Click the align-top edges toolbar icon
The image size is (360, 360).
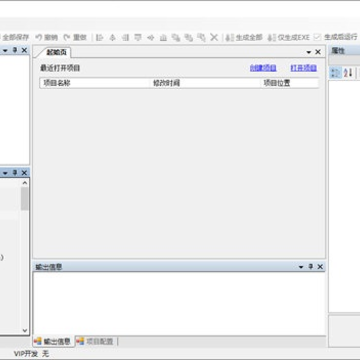point(138,38)
